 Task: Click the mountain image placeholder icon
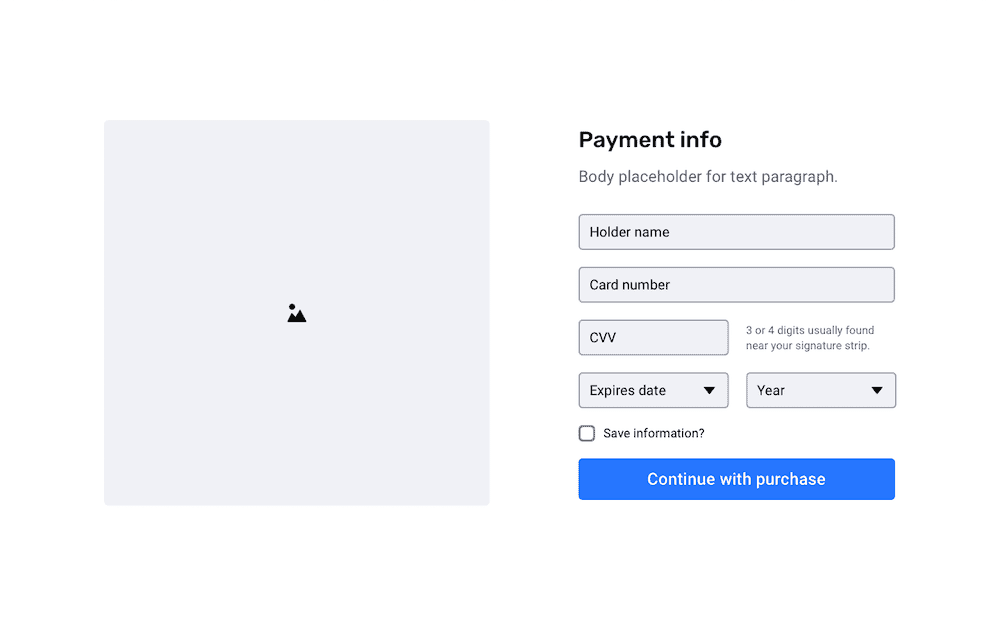pyautogui.click(x=297, y=313)
